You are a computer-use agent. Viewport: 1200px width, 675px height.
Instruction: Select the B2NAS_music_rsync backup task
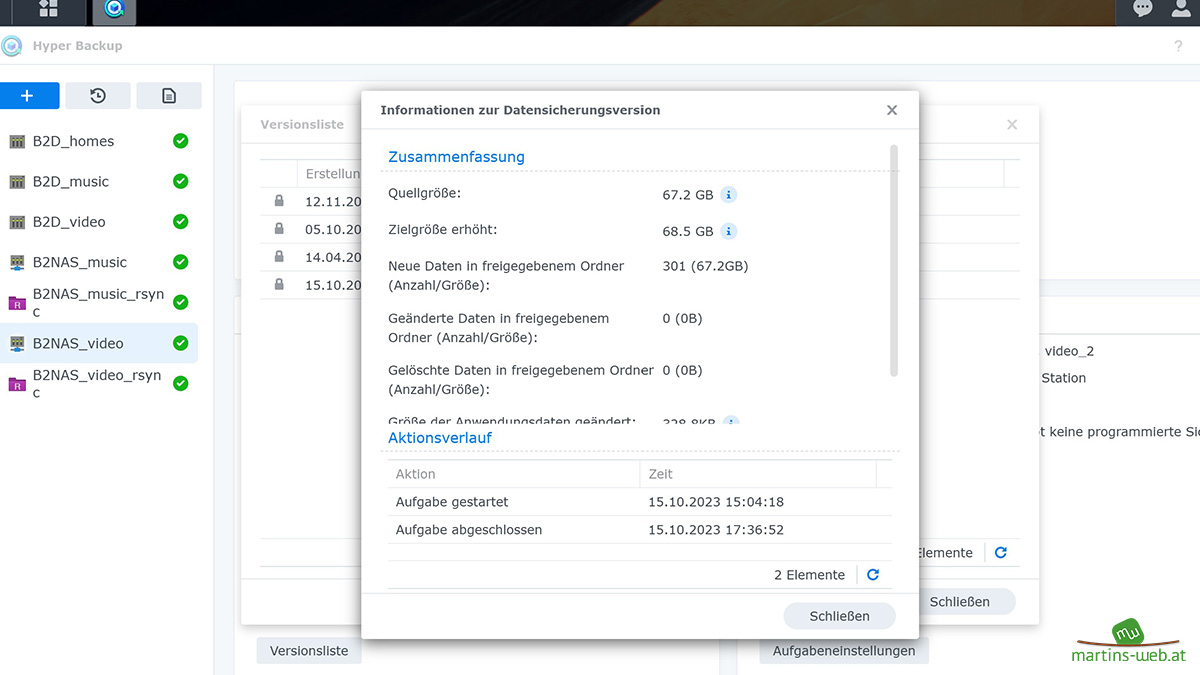(99, 302)
